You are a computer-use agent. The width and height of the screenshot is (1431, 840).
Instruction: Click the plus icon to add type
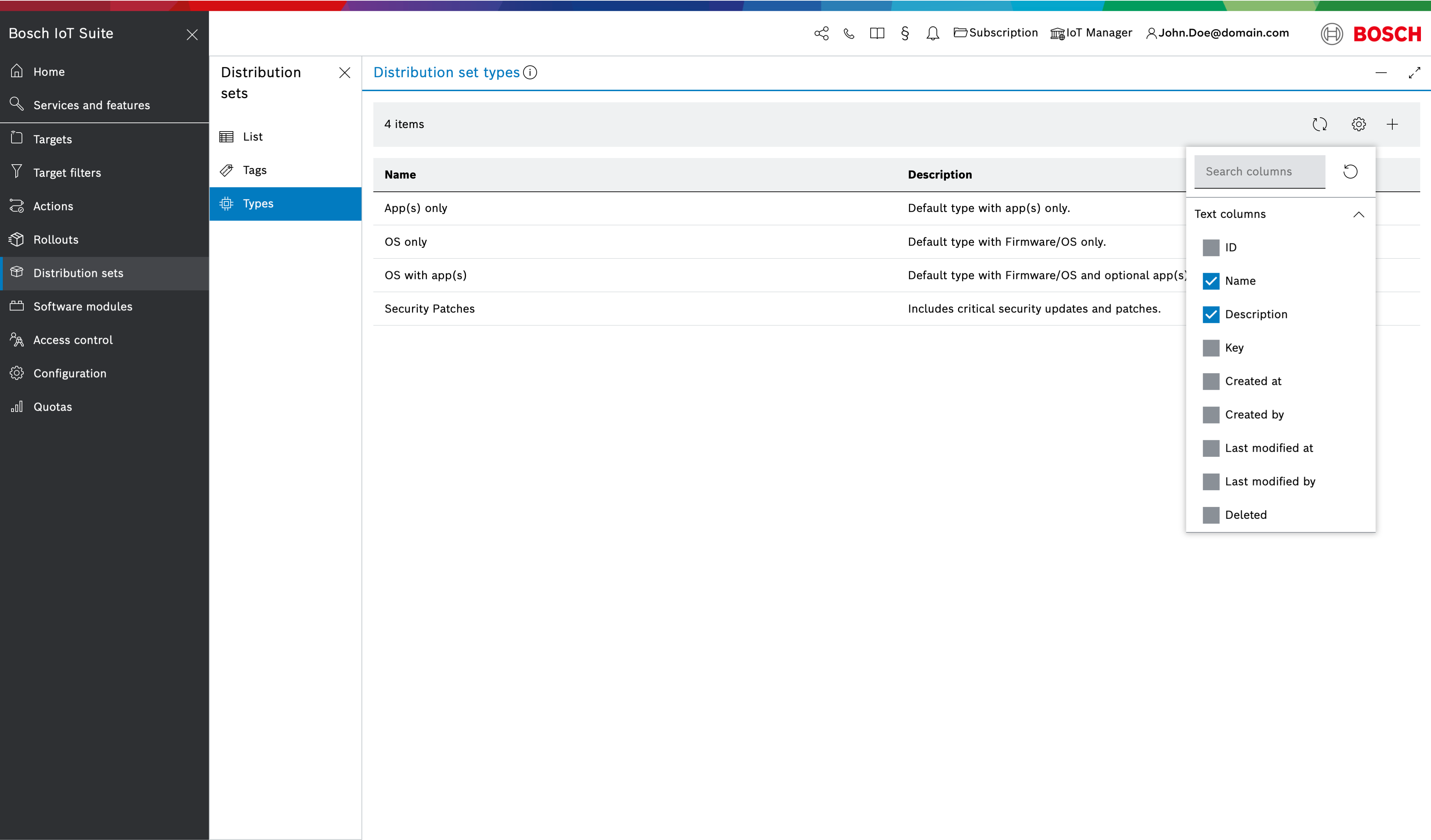click(1392, 124)
